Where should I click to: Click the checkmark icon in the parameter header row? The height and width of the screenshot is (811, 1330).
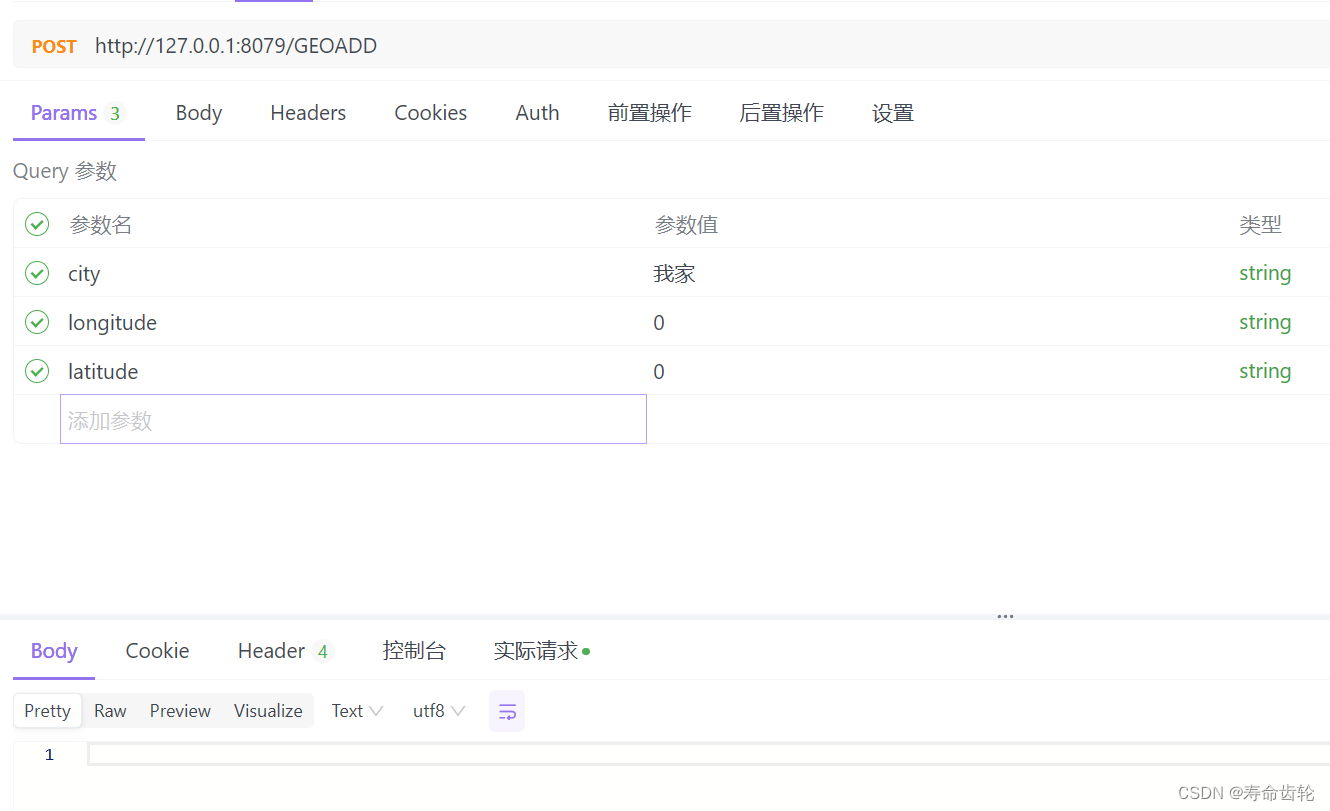point(37,224)
